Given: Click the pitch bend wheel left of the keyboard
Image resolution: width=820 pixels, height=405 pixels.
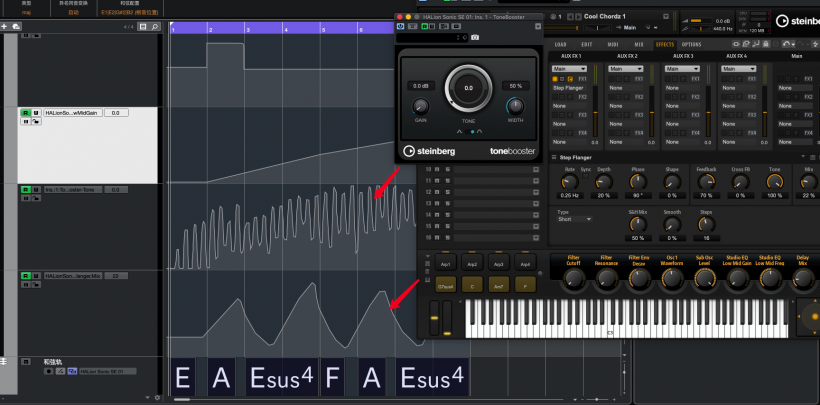Looking at the screenshot, I should click(x=434, y=318).
